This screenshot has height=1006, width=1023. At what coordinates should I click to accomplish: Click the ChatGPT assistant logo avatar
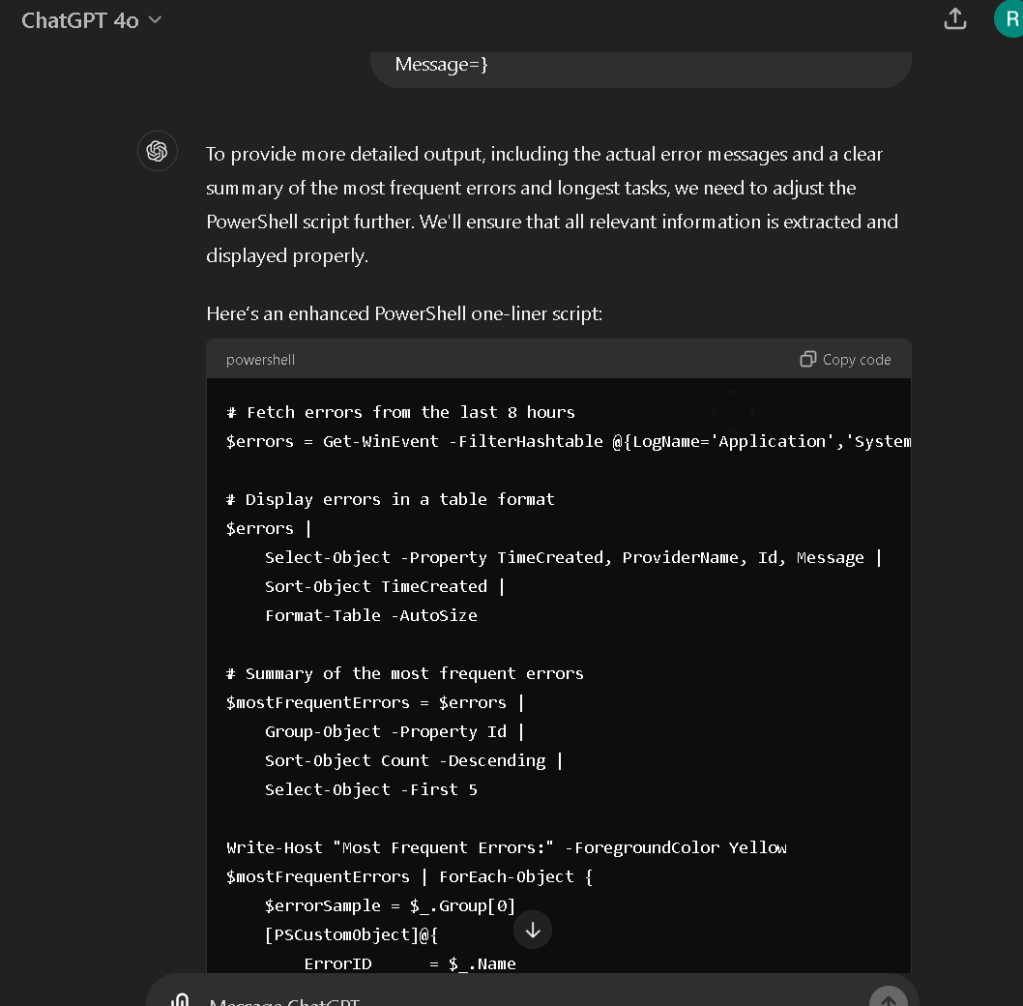[157, 151]
